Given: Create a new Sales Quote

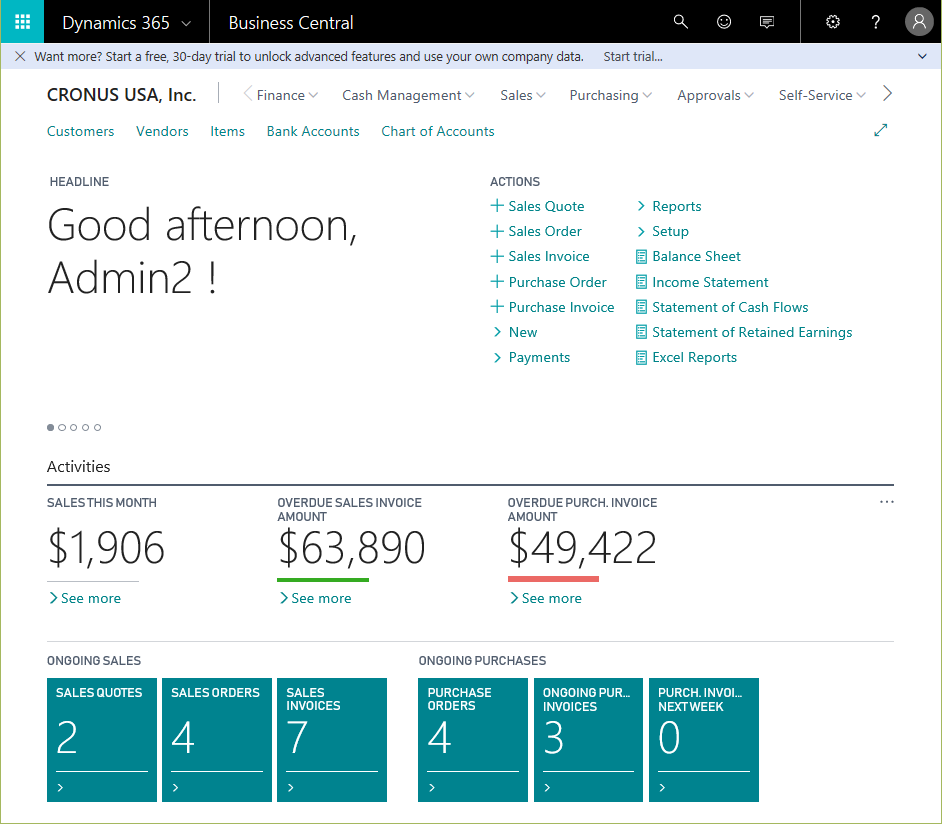Looking at the screenshot, I should coord(538,206).
